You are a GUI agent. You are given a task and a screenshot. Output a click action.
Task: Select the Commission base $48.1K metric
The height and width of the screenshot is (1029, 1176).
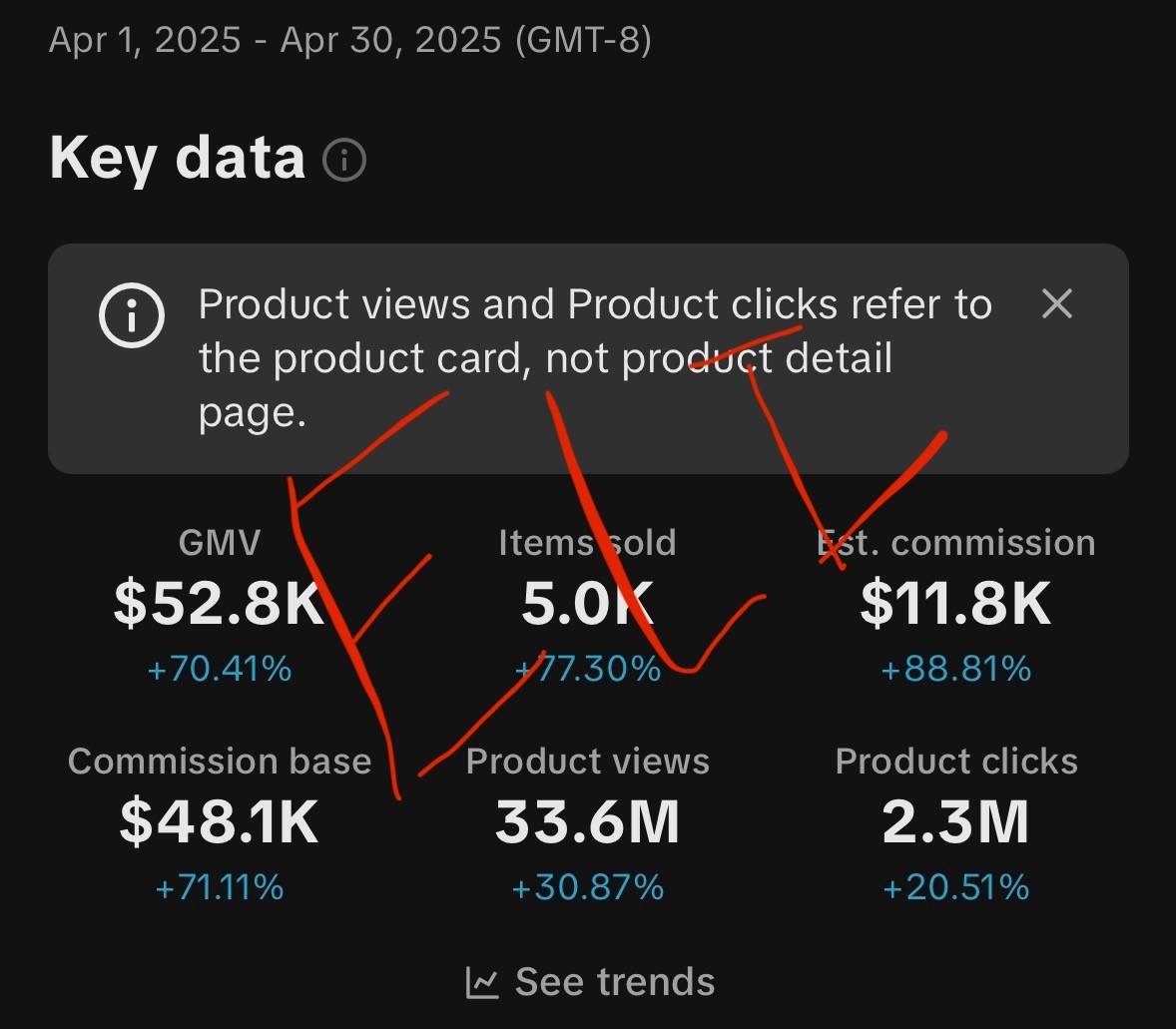220,823
